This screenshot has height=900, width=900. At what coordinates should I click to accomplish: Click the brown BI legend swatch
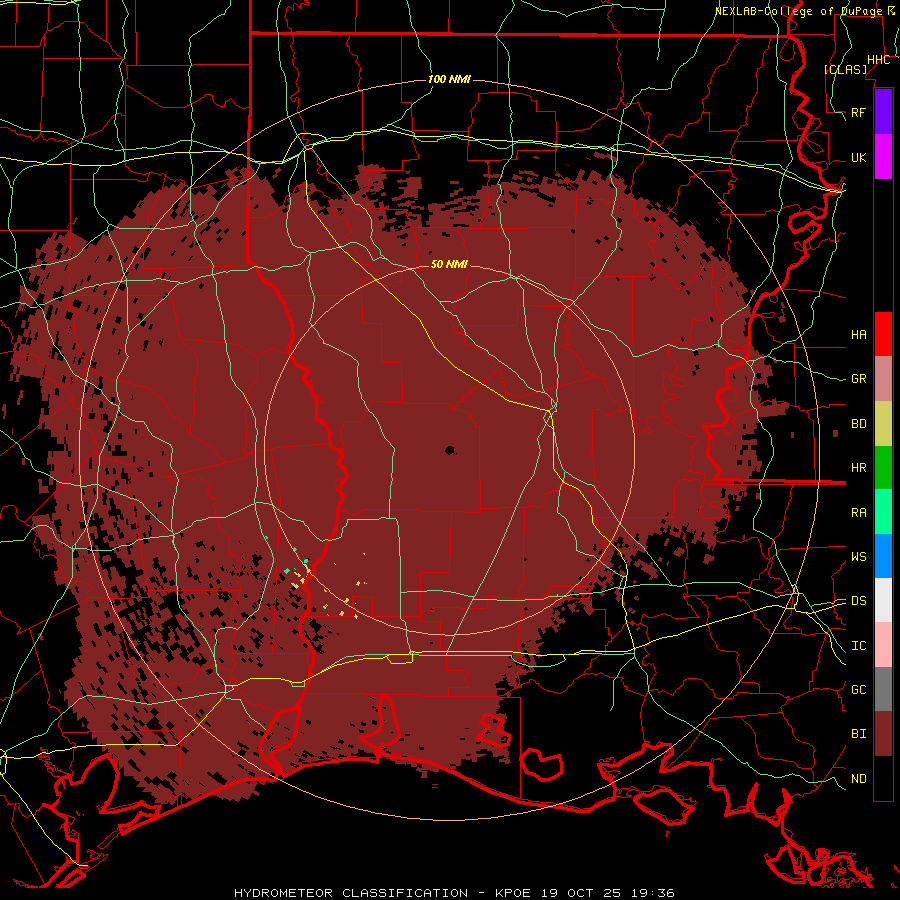pos(883,734)
